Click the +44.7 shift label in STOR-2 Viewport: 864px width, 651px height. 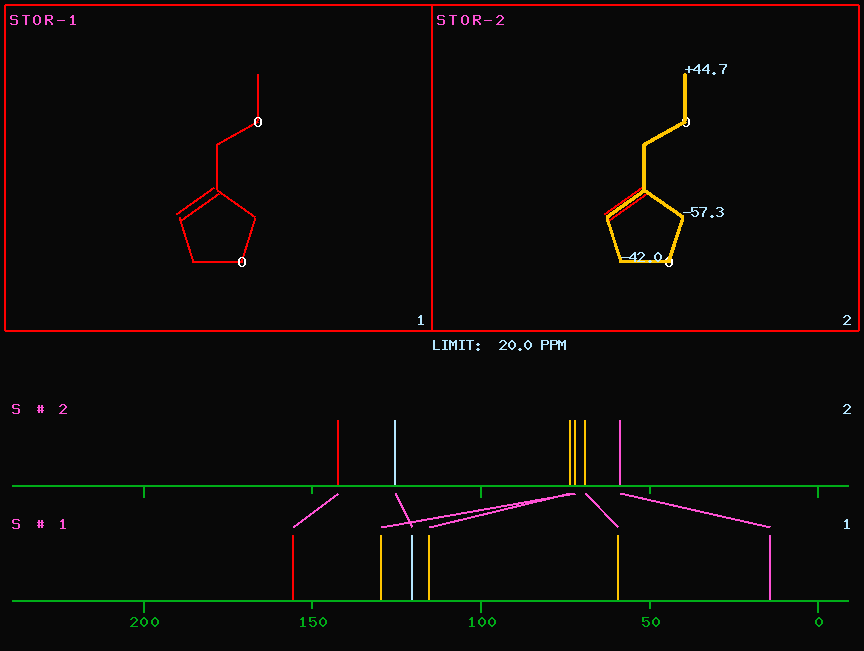coord(706,70)
